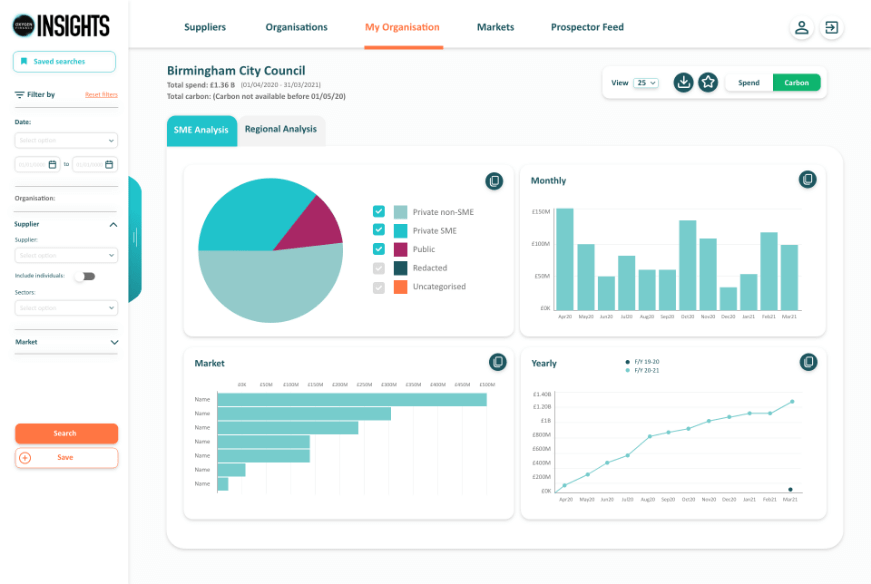The width and height of the screenshot is (871, 584).
Task: Check the Uncategorised checkbox
Action: point(379,287)
